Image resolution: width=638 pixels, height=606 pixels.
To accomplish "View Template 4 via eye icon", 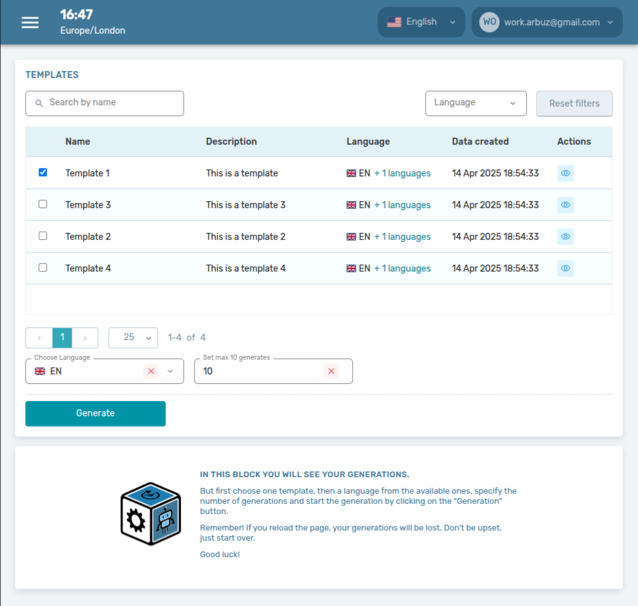I will (x=565, y=269).
